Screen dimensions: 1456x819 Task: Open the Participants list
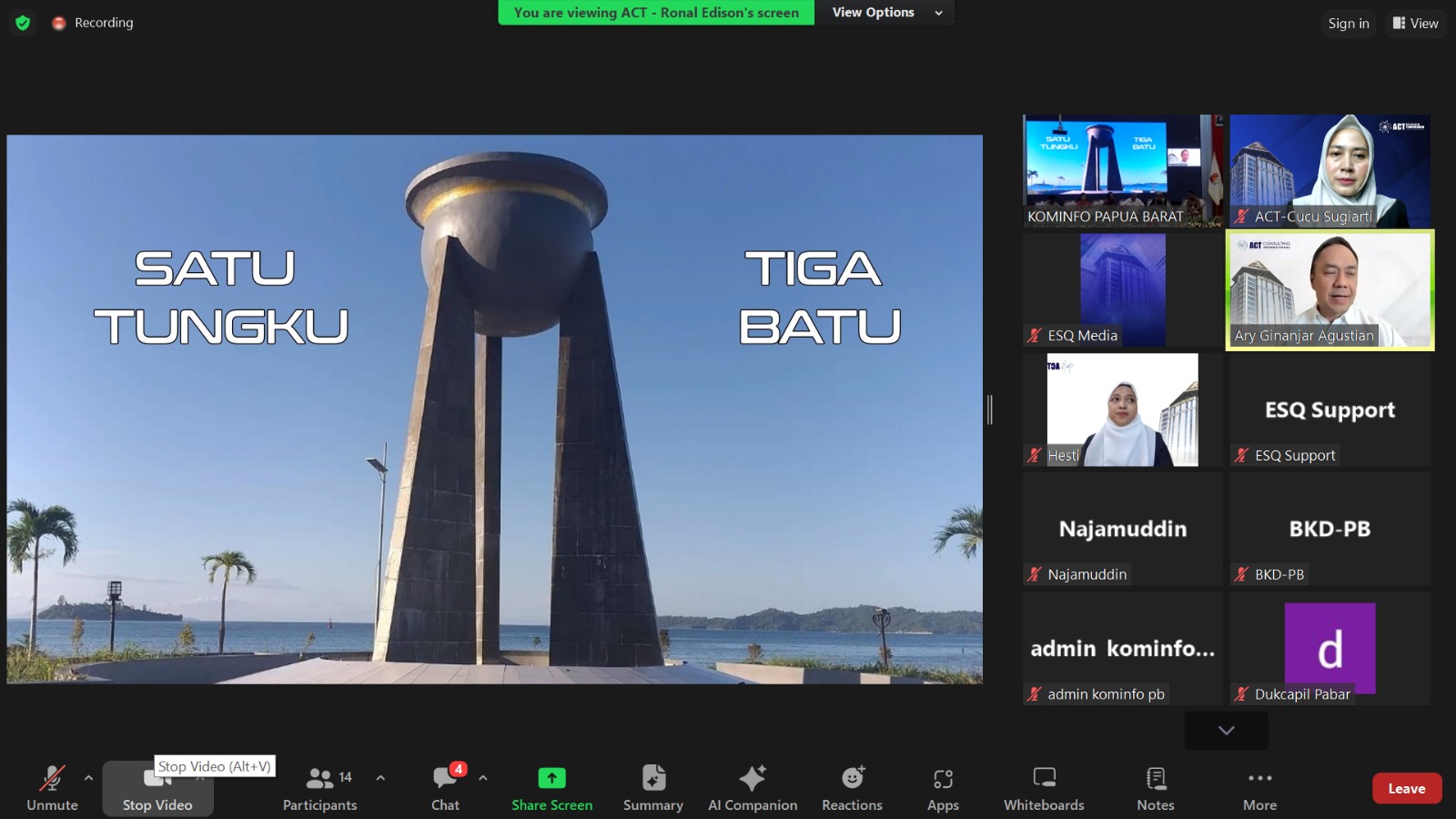pos(319,788)
